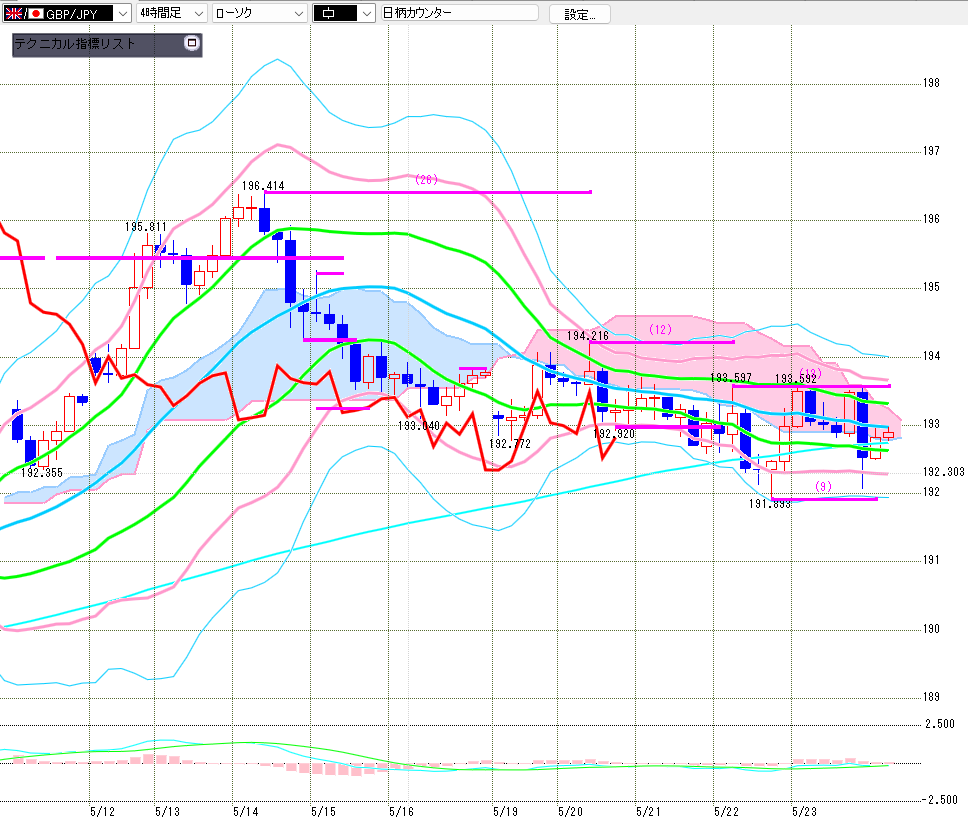Click the 5/23 date axis label

click(804, 812)
